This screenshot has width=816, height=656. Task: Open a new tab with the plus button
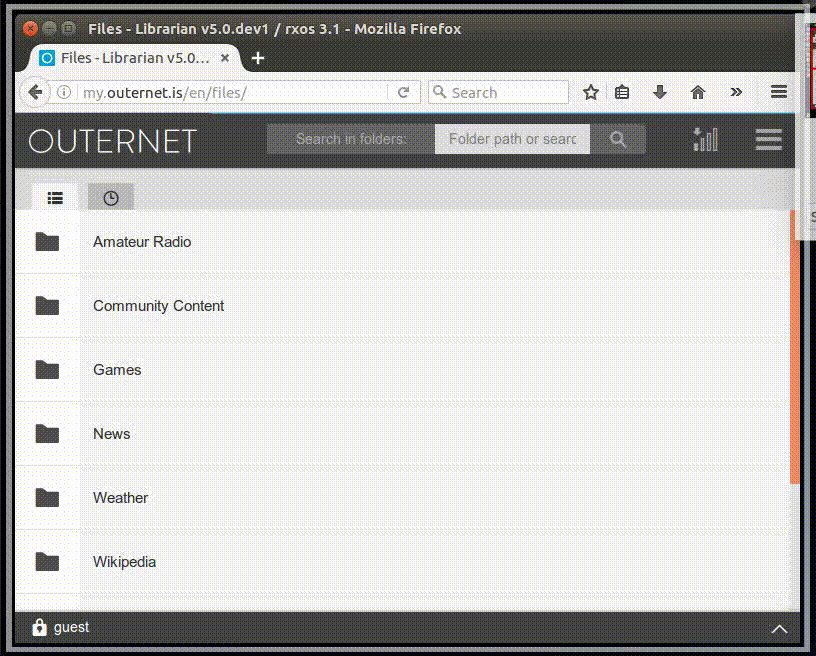pos(258,58)
